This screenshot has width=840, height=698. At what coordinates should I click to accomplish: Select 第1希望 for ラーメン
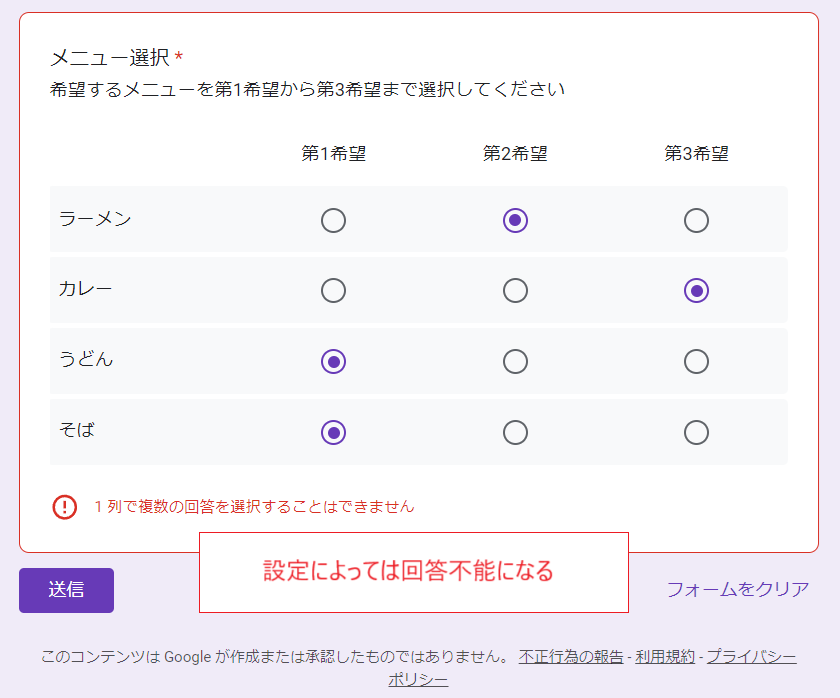(x=334, y=220)
